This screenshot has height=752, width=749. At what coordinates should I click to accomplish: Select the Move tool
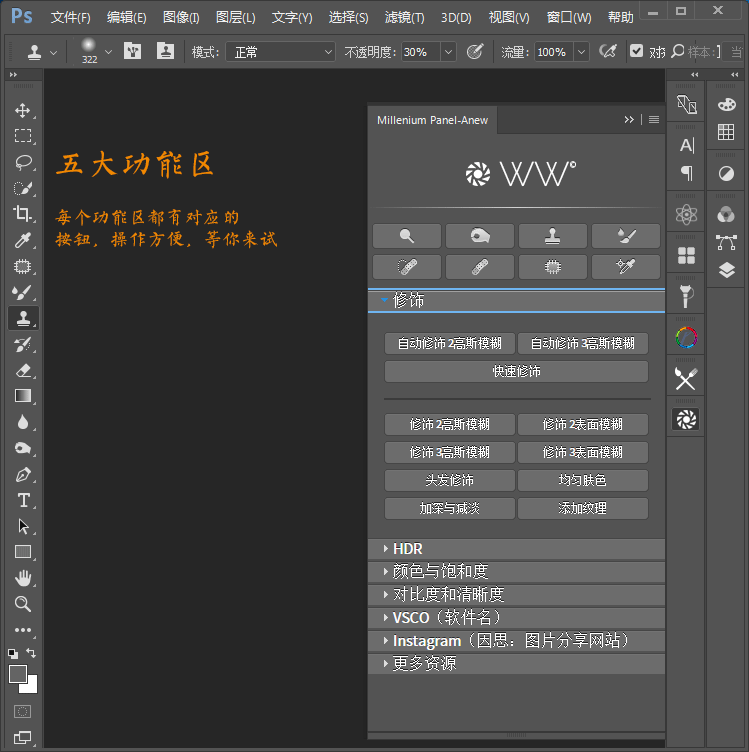pyautogui.click(x=23, y=110)
